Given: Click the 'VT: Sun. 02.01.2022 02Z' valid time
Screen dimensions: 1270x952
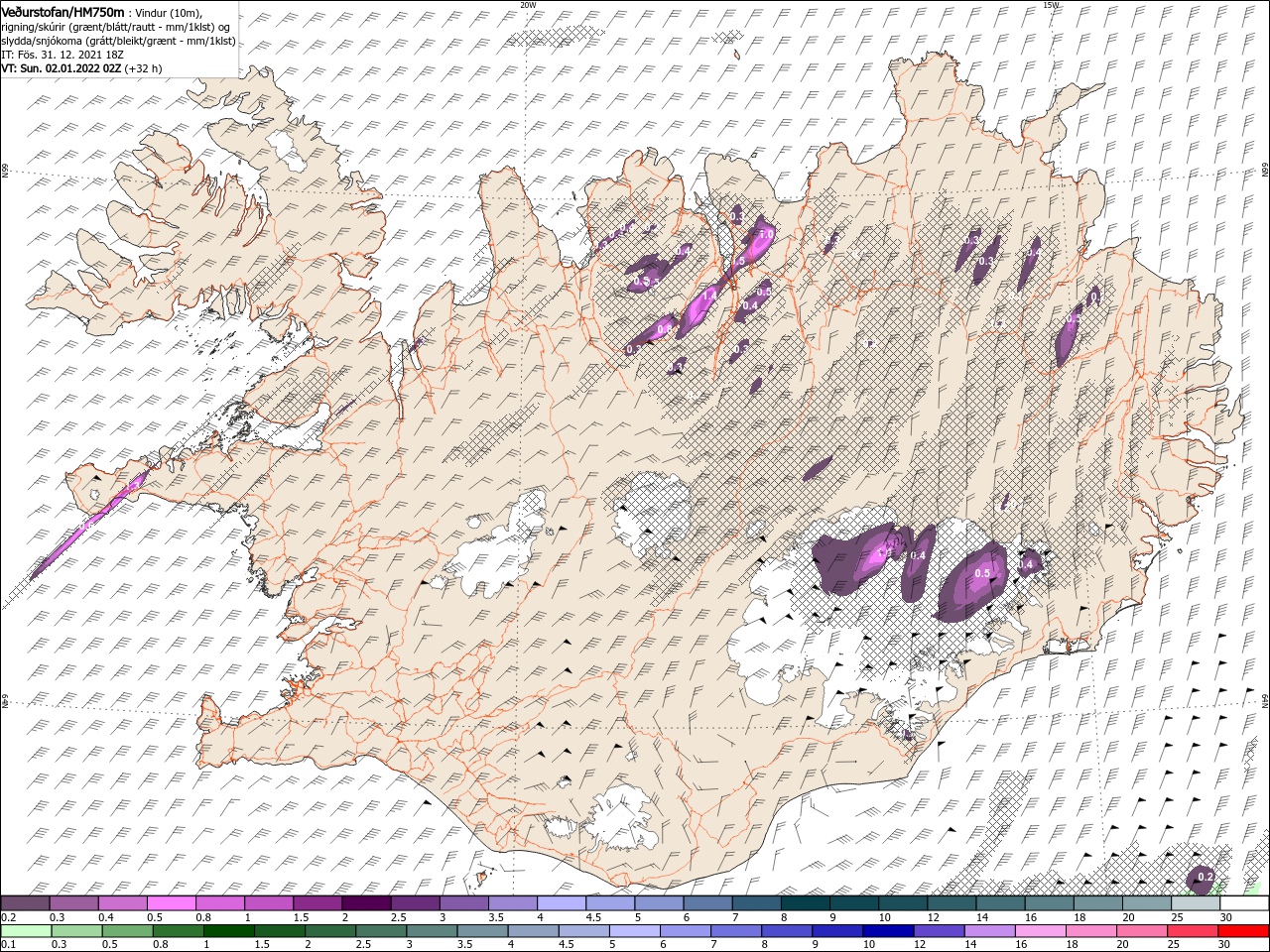Looking at the screenshot, I should tap(62, 68).
